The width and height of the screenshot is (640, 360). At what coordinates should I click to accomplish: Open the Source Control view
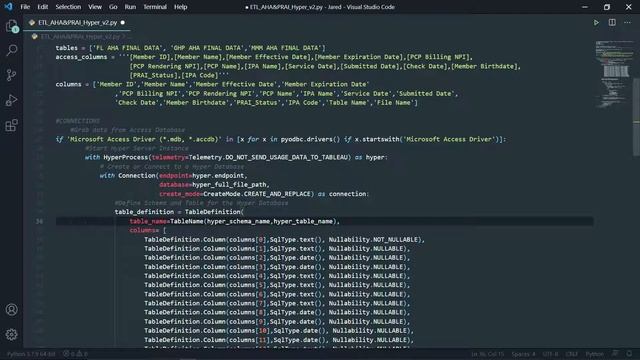11,75
